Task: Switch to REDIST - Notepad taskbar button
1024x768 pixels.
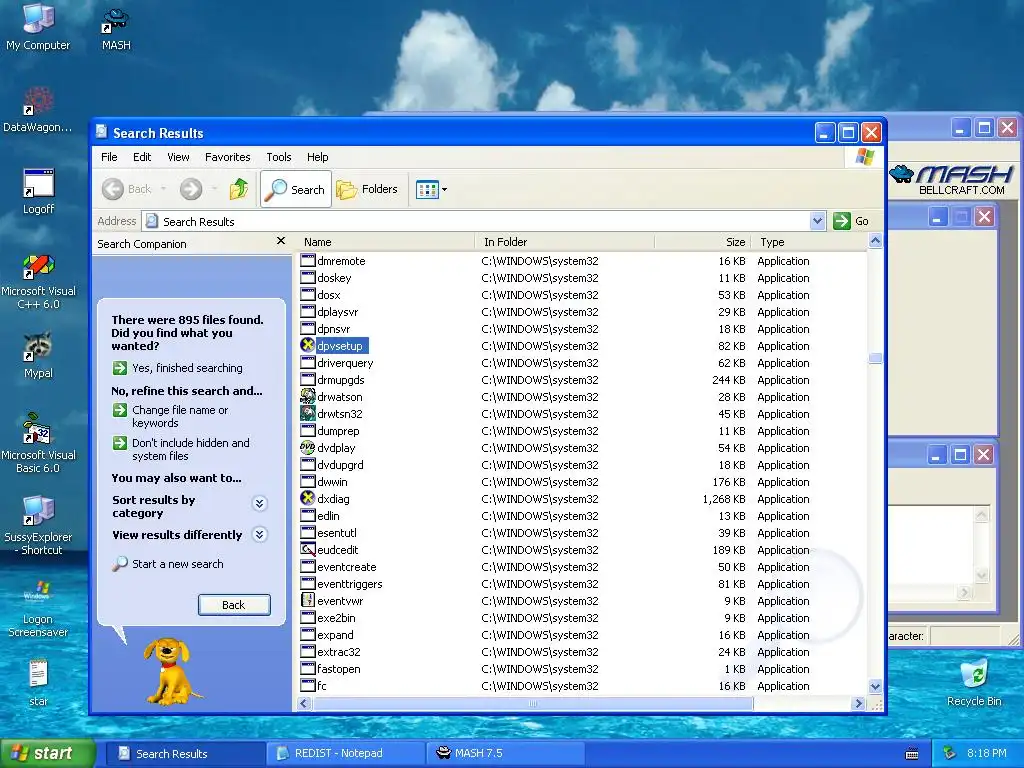Action: (x=346, y=753)
